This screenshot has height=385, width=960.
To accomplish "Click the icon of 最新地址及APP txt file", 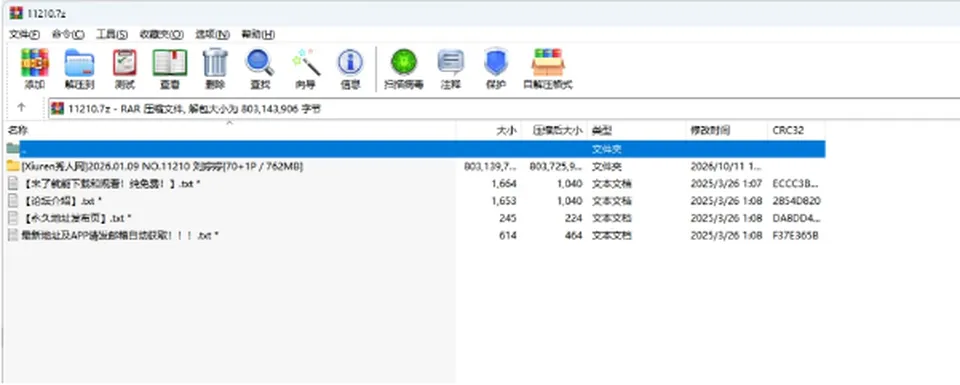I will coord(13,235).
